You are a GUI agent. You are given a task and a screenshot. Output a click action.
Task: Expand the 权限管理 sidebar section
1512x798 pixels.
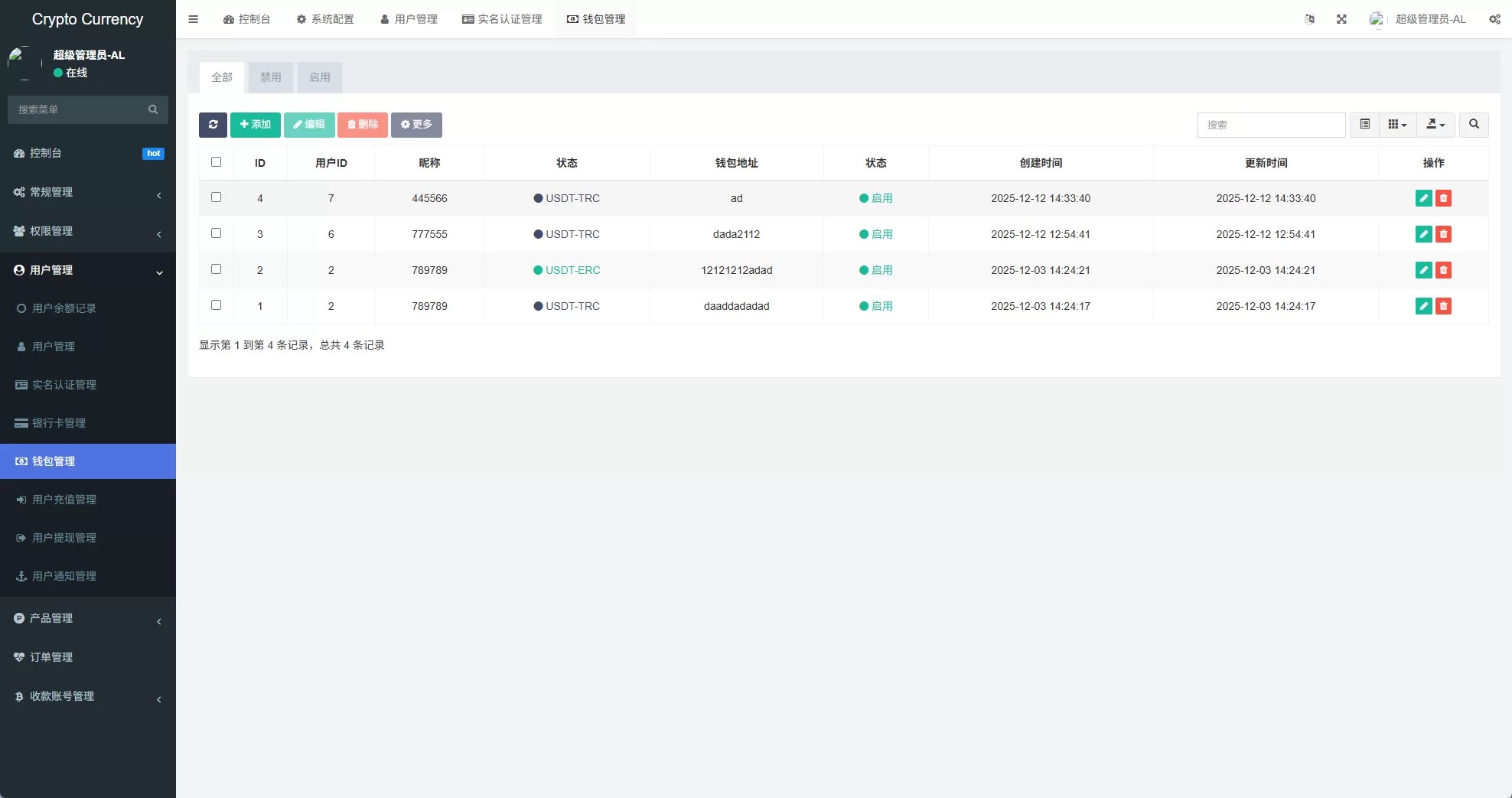tap(88, 230)
